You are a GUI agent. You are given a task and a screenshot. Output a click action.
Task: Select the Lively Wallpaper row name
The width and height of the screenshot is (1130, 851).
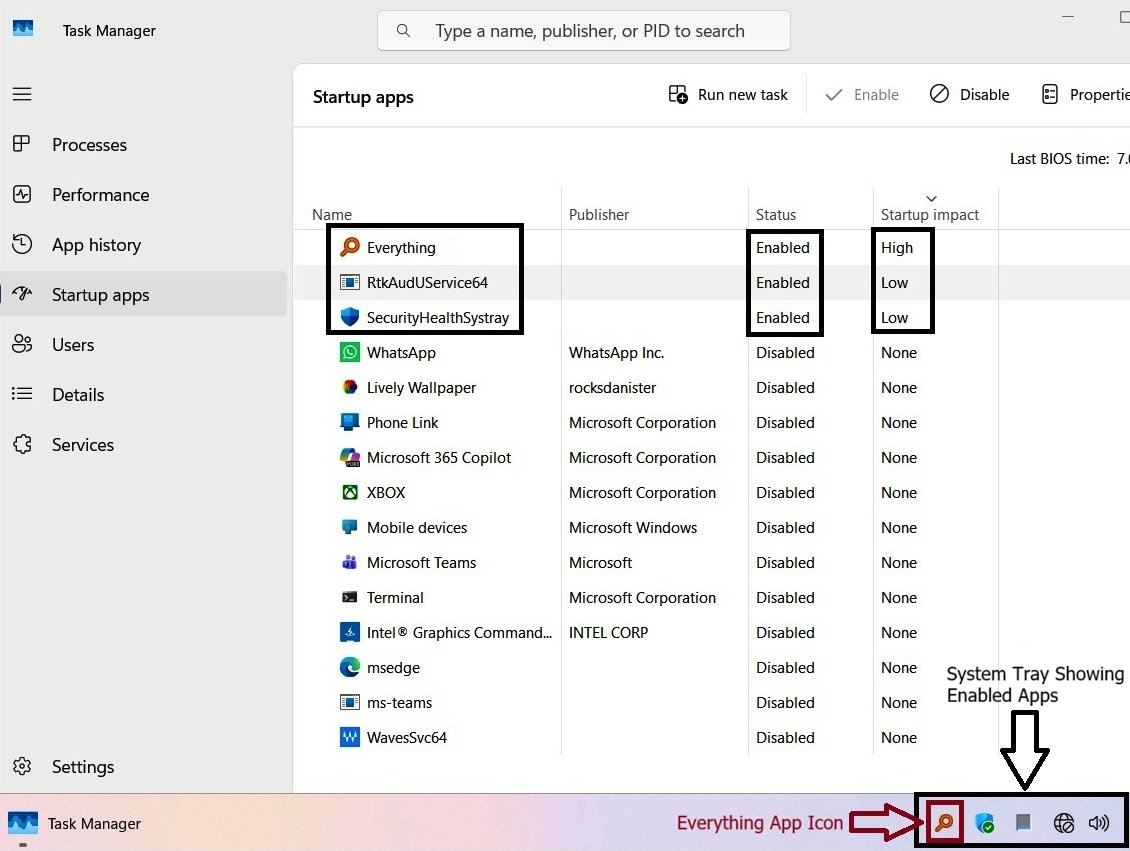point(421,387)
